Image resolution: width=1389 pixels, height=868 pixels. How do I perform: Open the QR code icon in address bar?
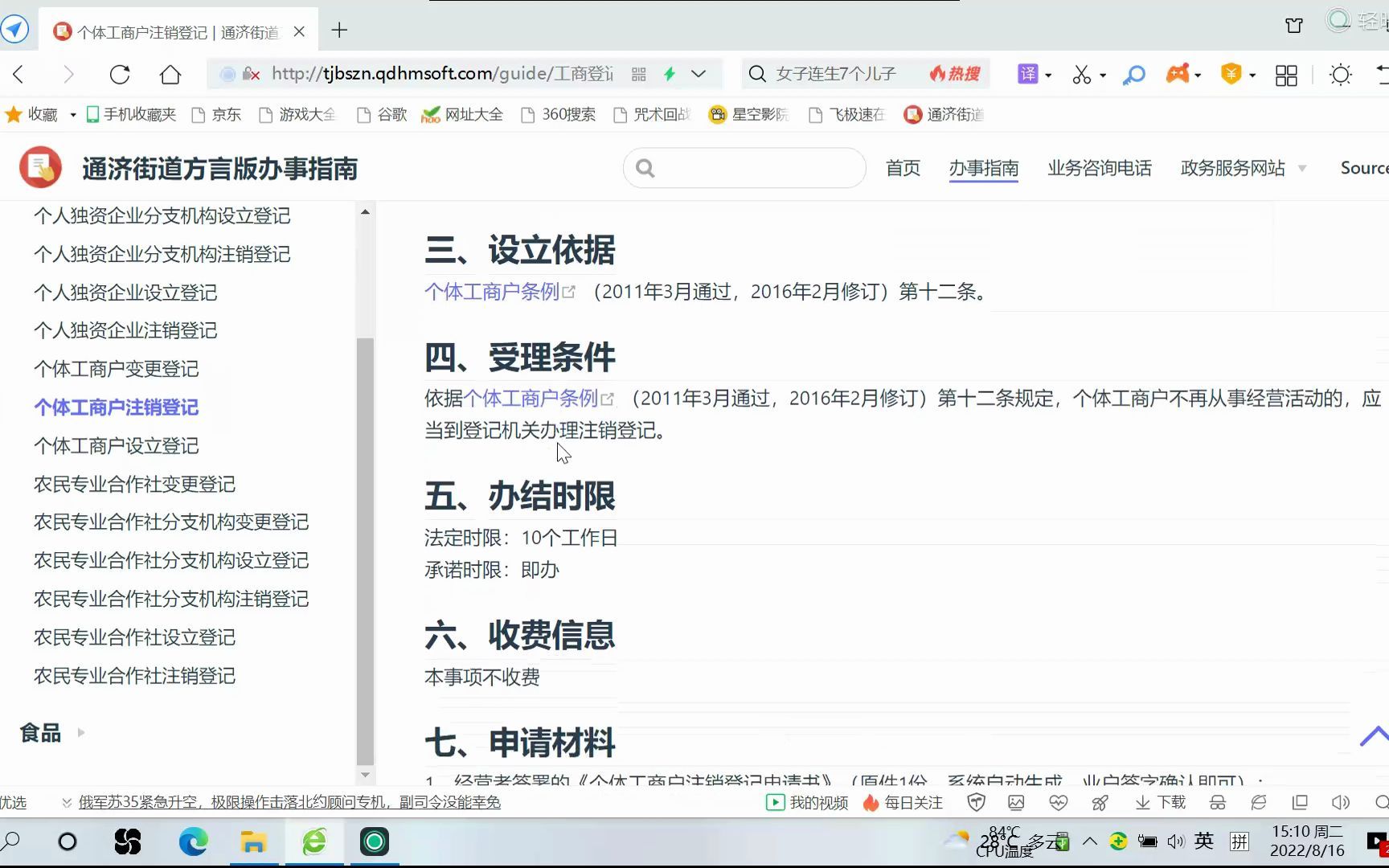tap(639, 75)
